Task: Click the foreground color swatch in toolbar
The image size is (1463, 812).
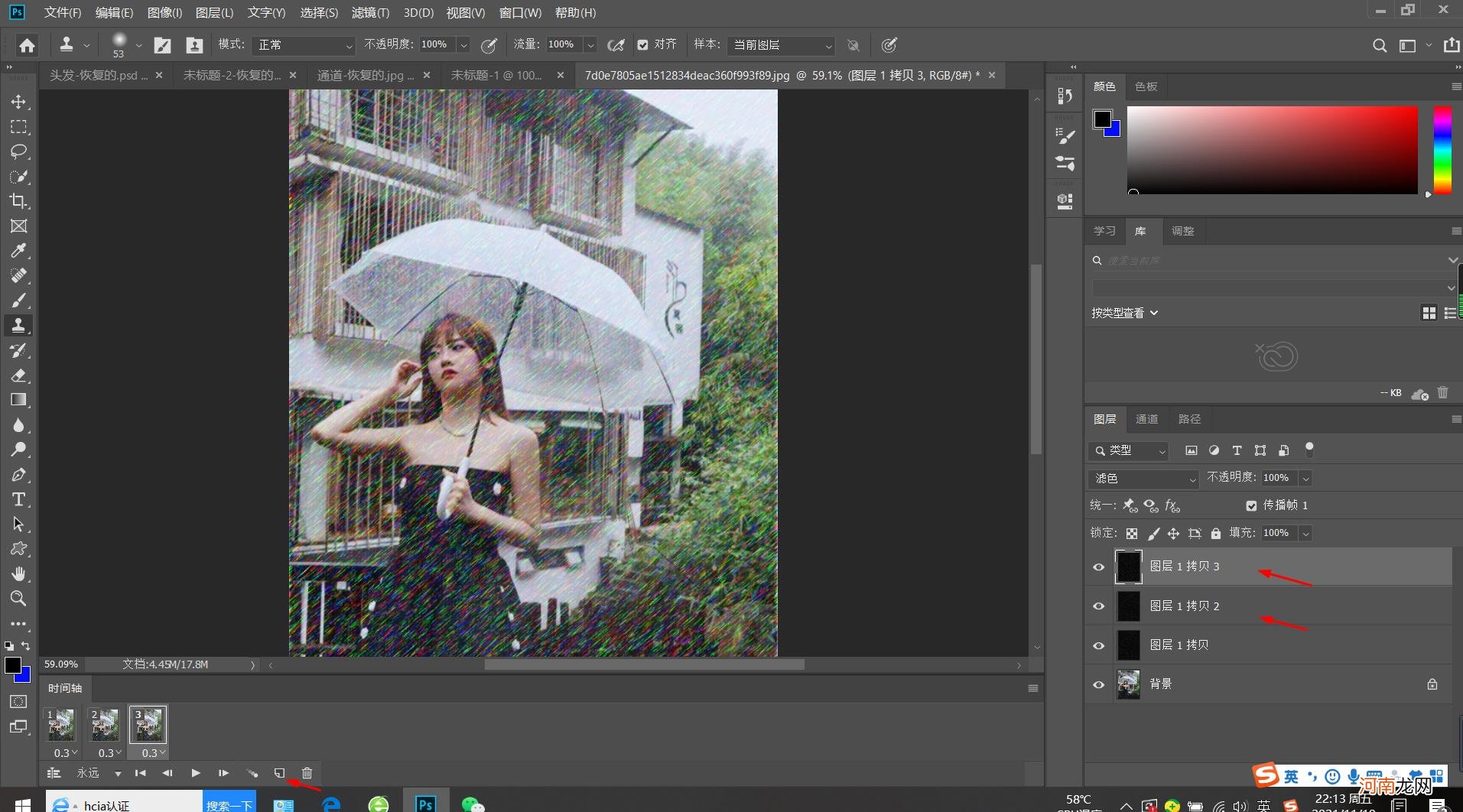Action: click(13, 665)
